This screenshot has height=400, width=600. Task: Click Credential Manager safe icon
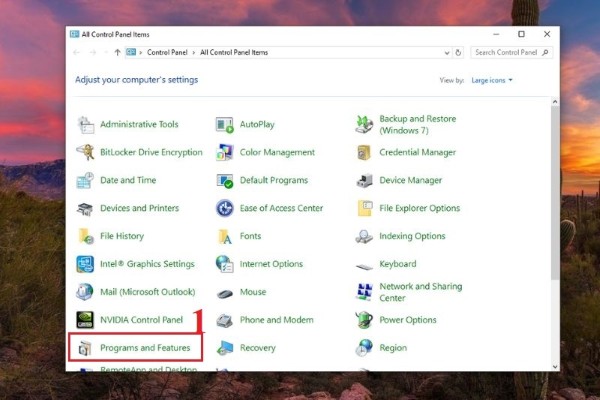(x=364, y=152)
